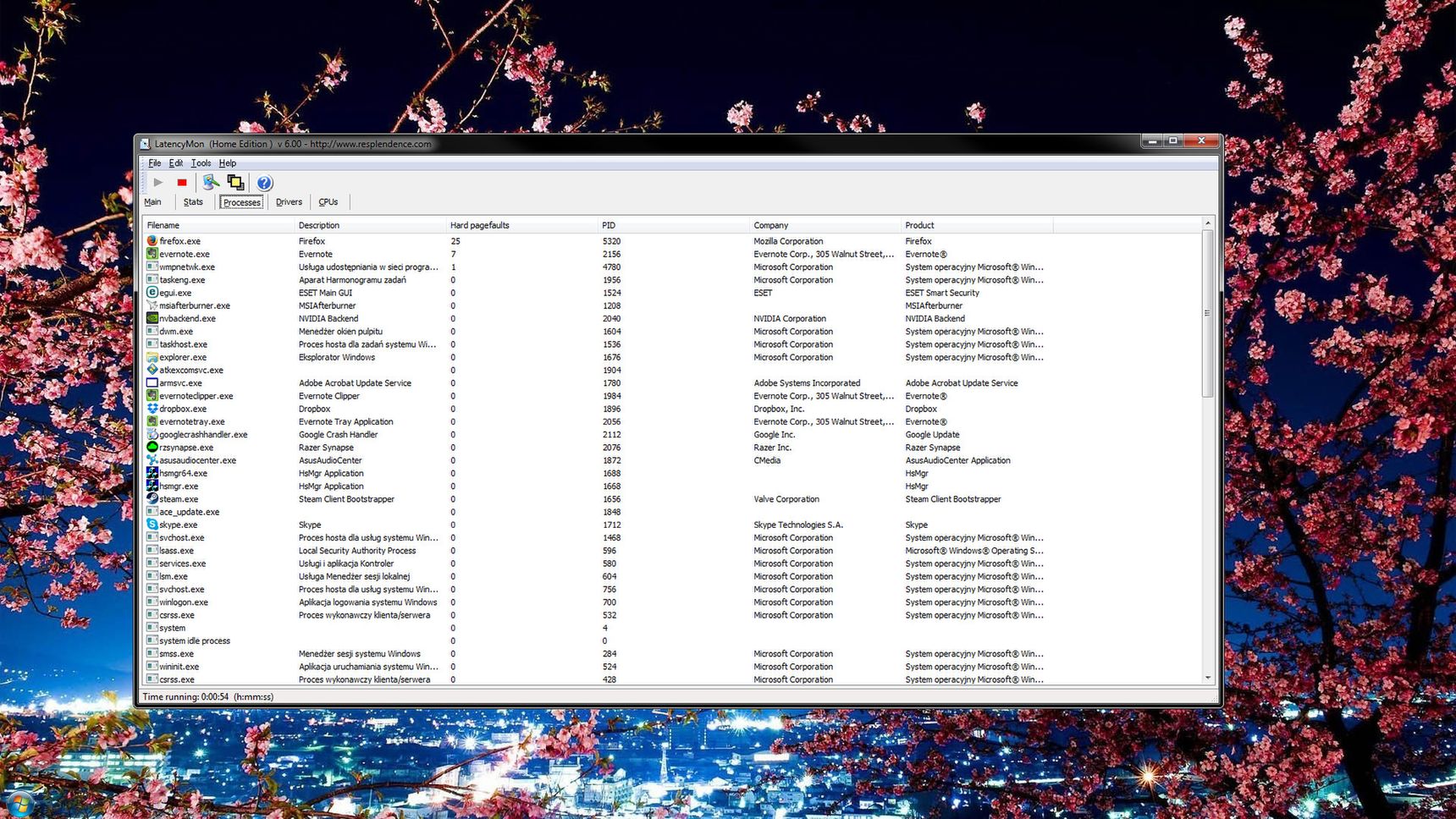Click PID 5320 in the firefox.exe row
Image resolution: width=1456 pixels, height=819 pixels.
coord(611,241)
